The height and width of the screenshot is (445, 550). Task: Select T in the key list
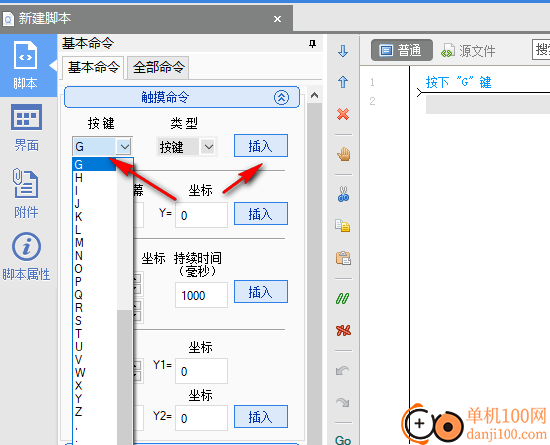click(94, 333)
